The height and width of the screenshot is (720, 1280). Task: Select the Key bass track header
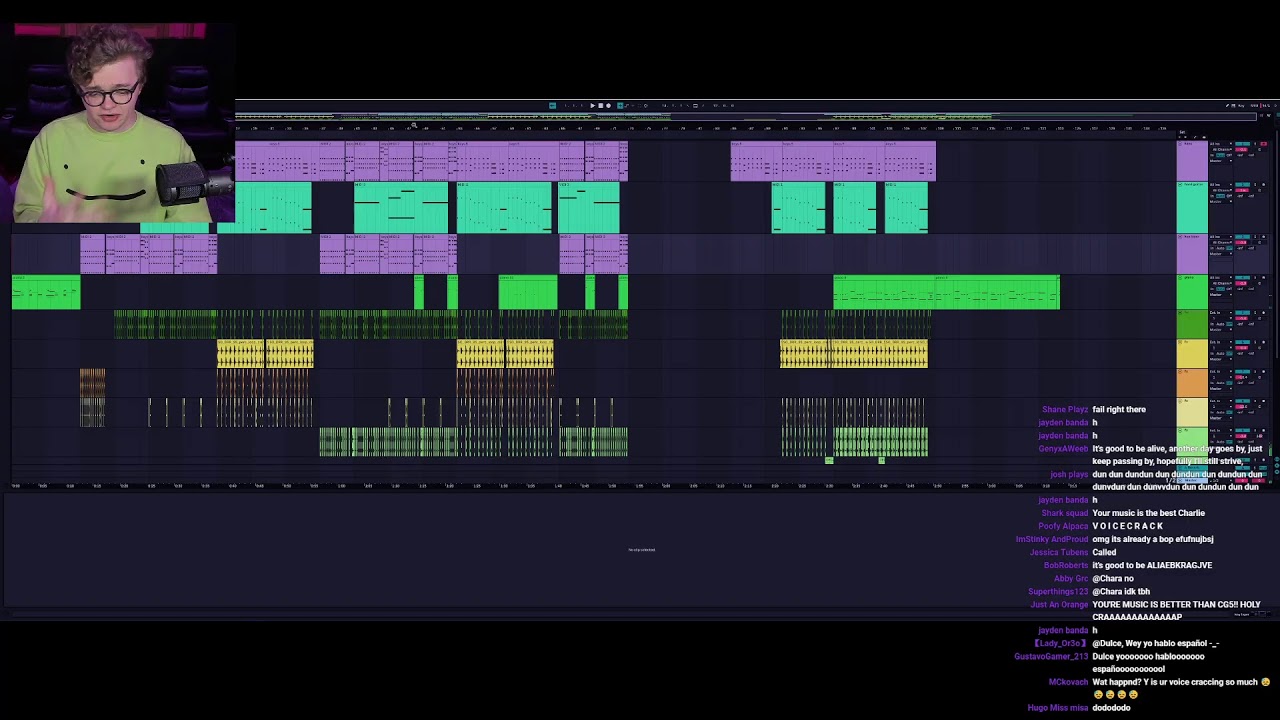[x=1192, y=254]
